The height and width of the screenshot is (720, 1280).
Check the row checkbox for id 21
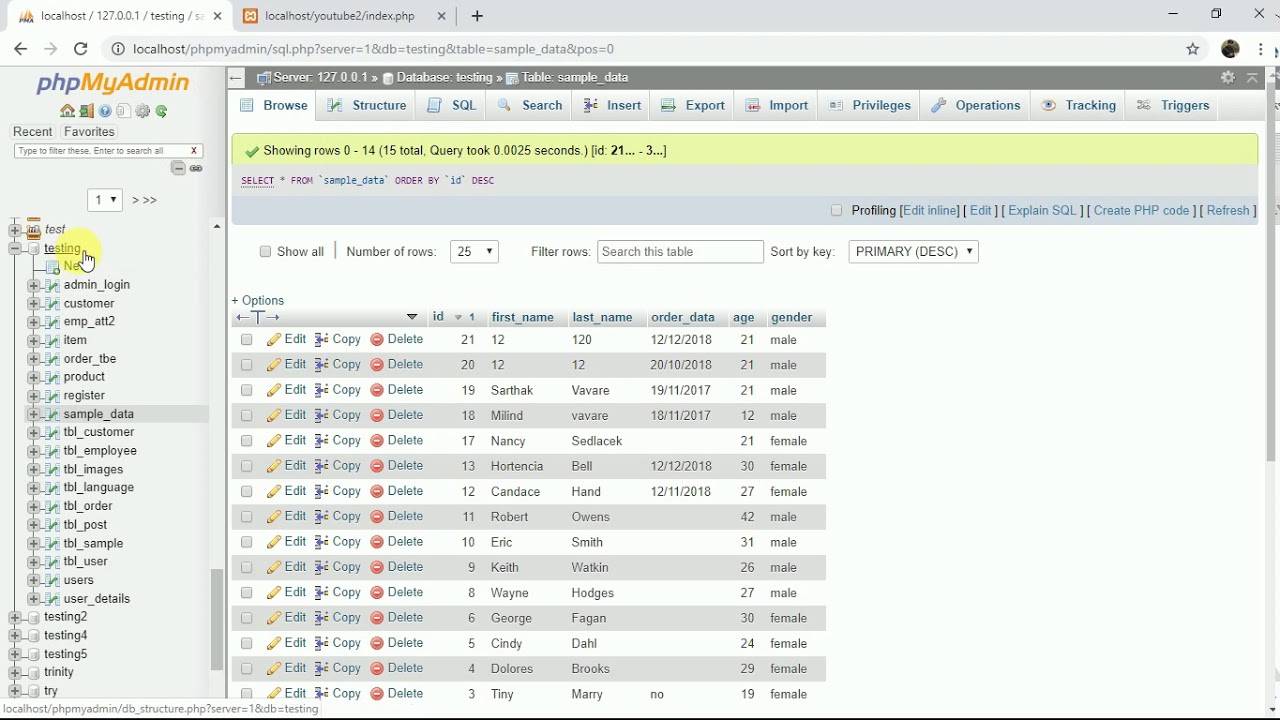246,340
